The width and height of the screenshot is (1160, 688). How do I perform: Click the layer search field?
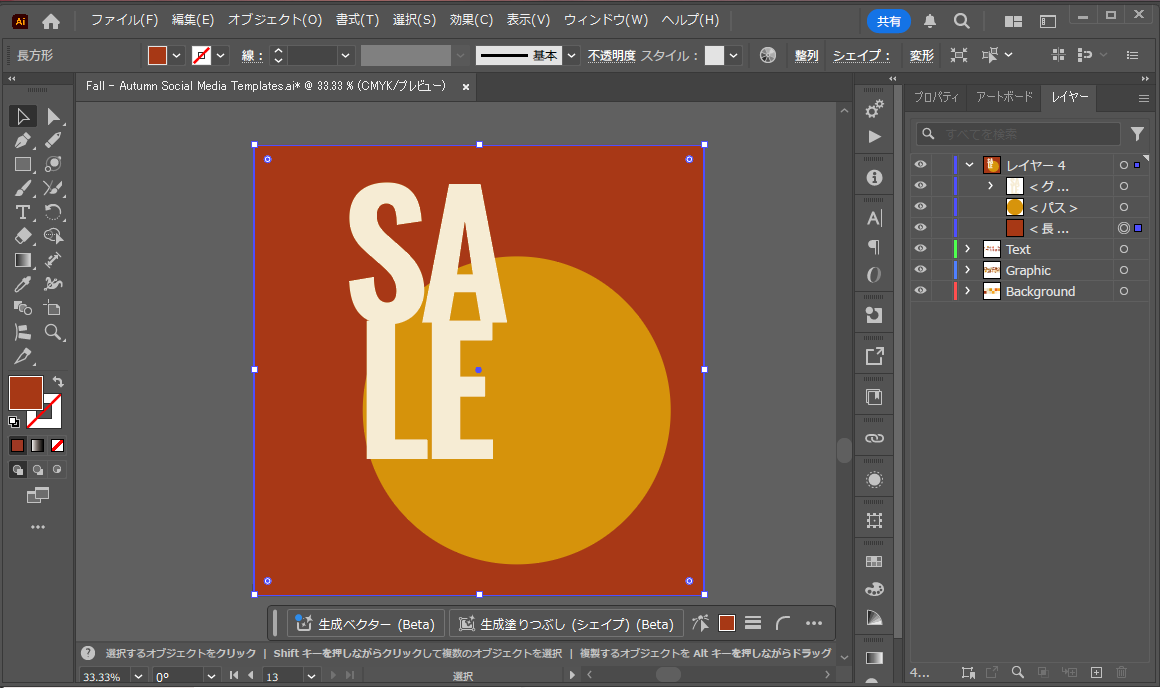pyautogui.click(x=1018, y=134)
